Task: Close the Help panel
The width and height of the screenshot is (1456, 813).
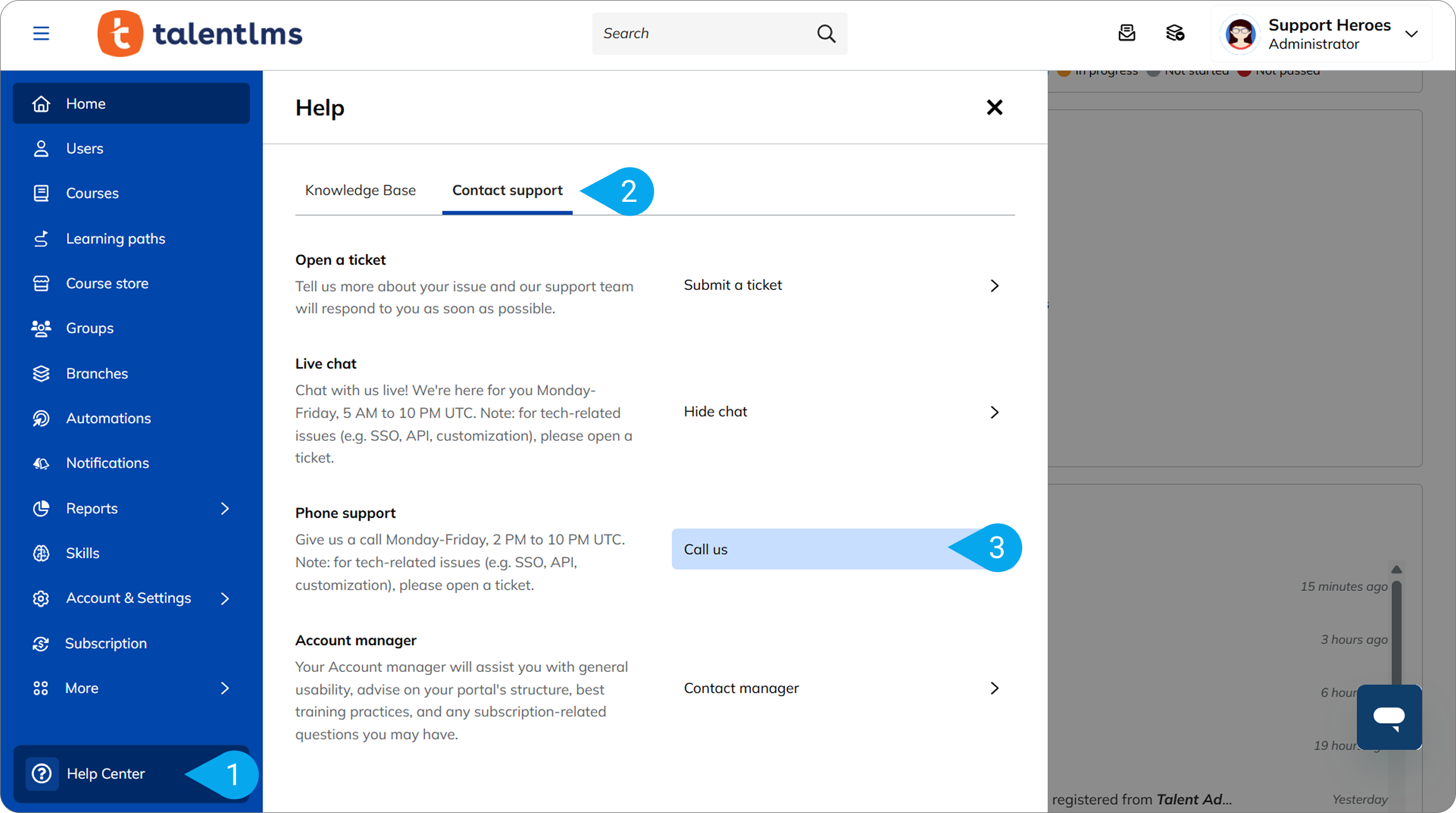Action: [994, 108]
